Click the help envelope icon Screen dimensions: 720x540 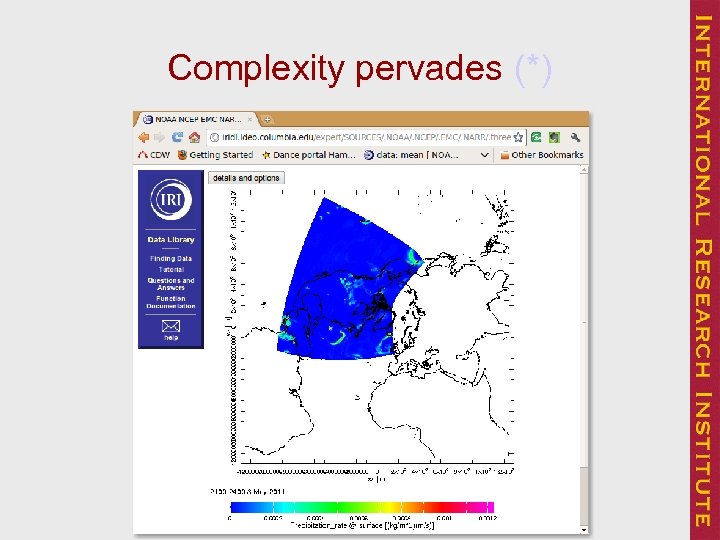171,326
